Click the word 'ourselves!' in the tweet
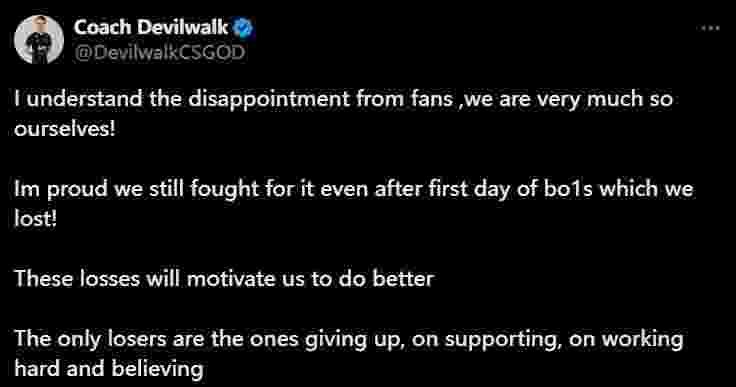The height and width of the screenshot is (387, 736). (x=65, y=129)
